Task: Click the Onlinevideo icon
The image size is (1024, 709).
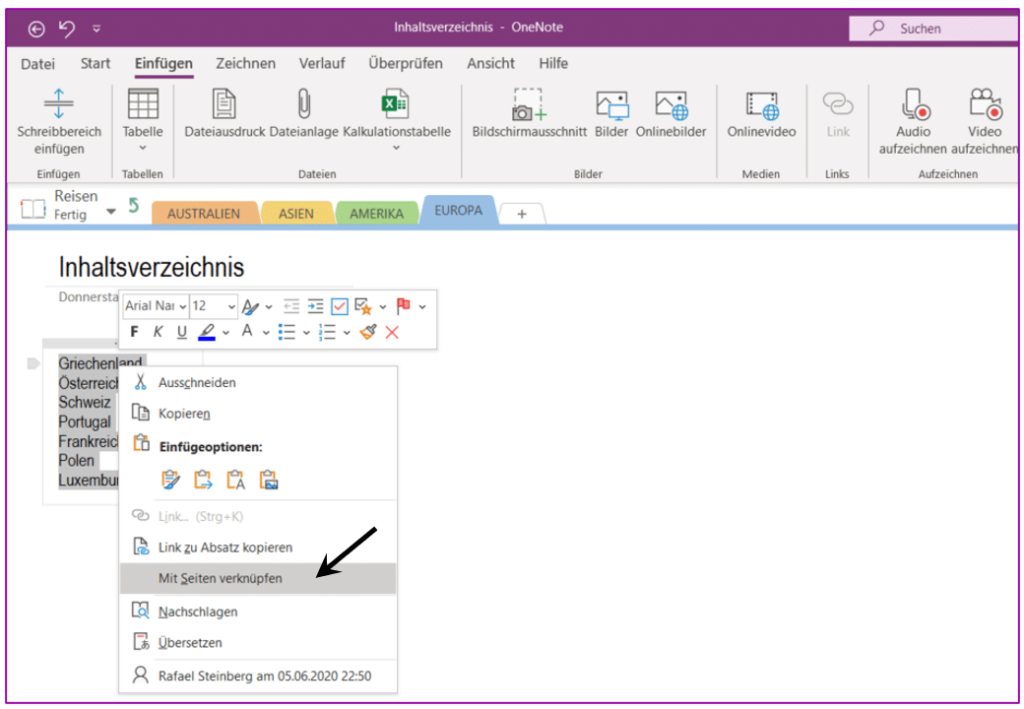Action: [762, 105]
